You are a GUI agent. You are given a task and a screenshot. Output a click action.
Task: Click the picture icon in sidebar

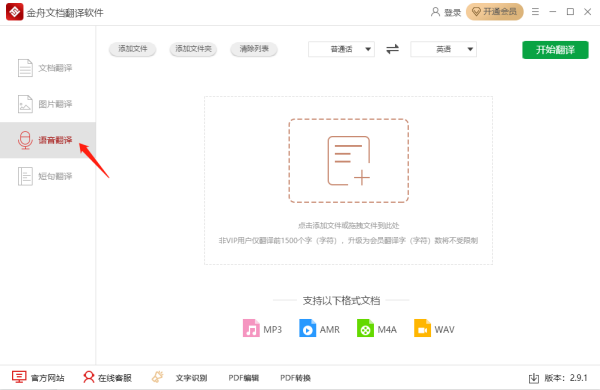25,104
